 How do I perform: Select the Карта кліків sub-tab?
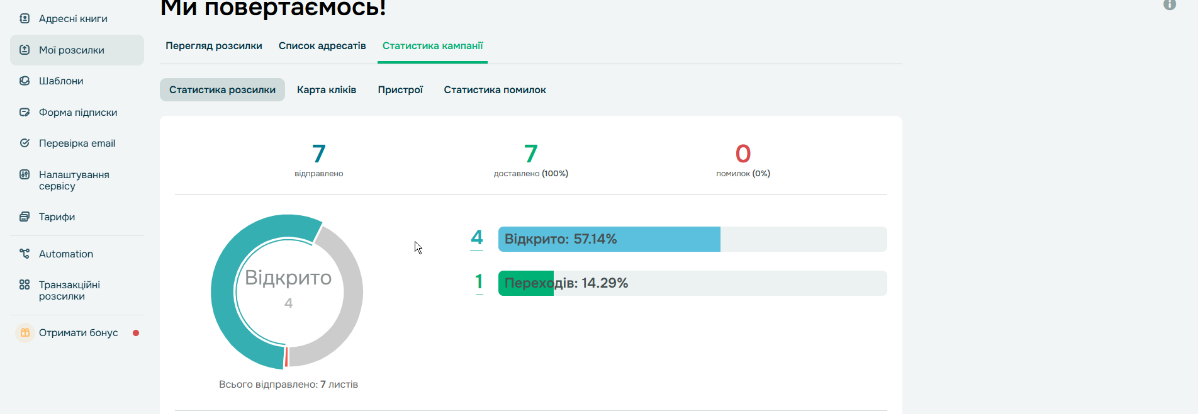pos(326,90)
